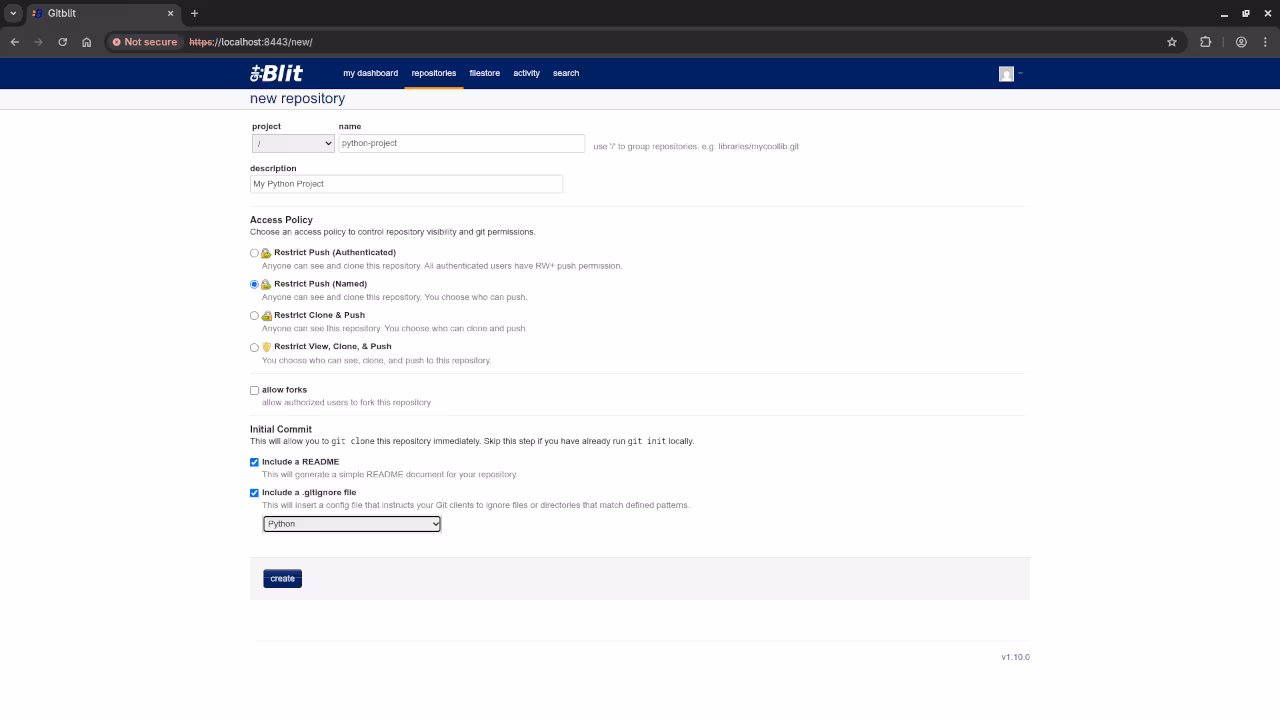Click the description text field
Image resolution: width=1280 pixels, height=720 pixels.
[406, 184]
